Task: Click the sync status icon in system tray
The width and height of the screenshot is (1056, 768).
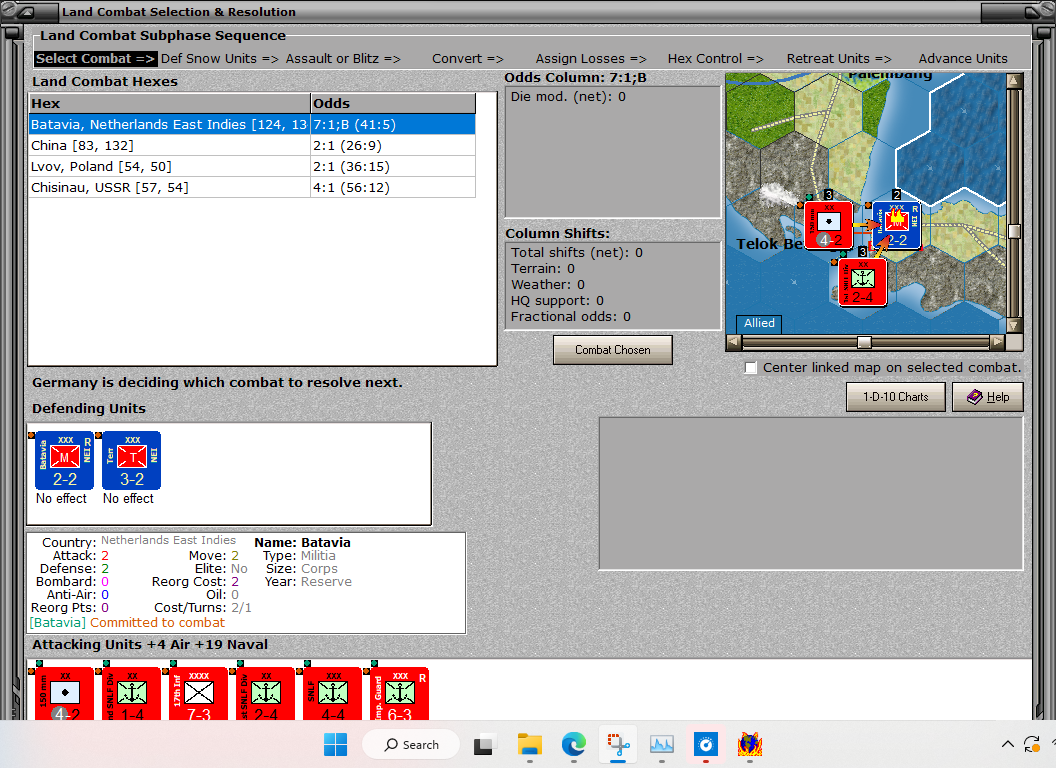Action: tap(1032, 744)
